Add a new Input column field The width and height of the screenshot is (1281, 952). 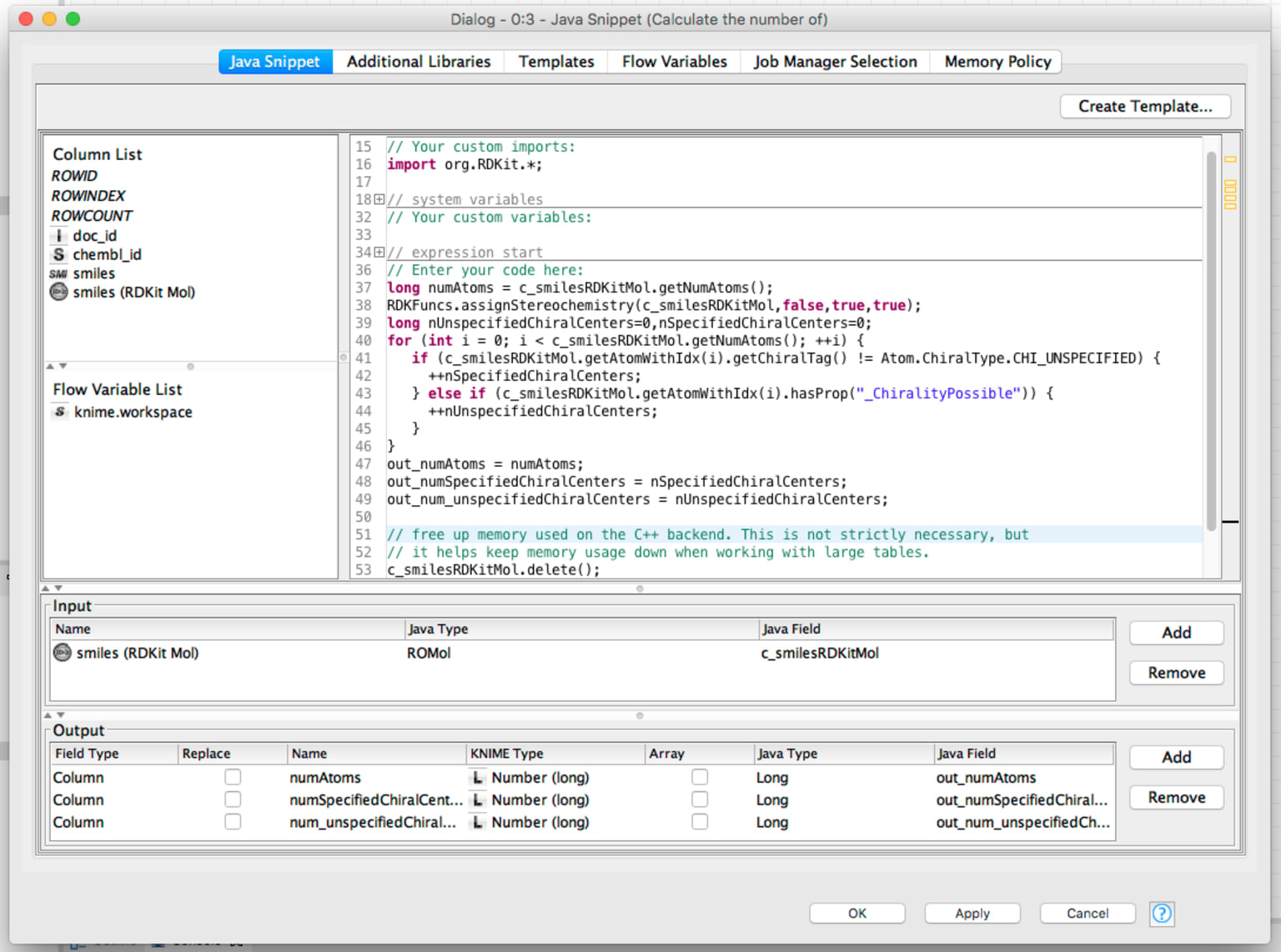coord(1177,633)
